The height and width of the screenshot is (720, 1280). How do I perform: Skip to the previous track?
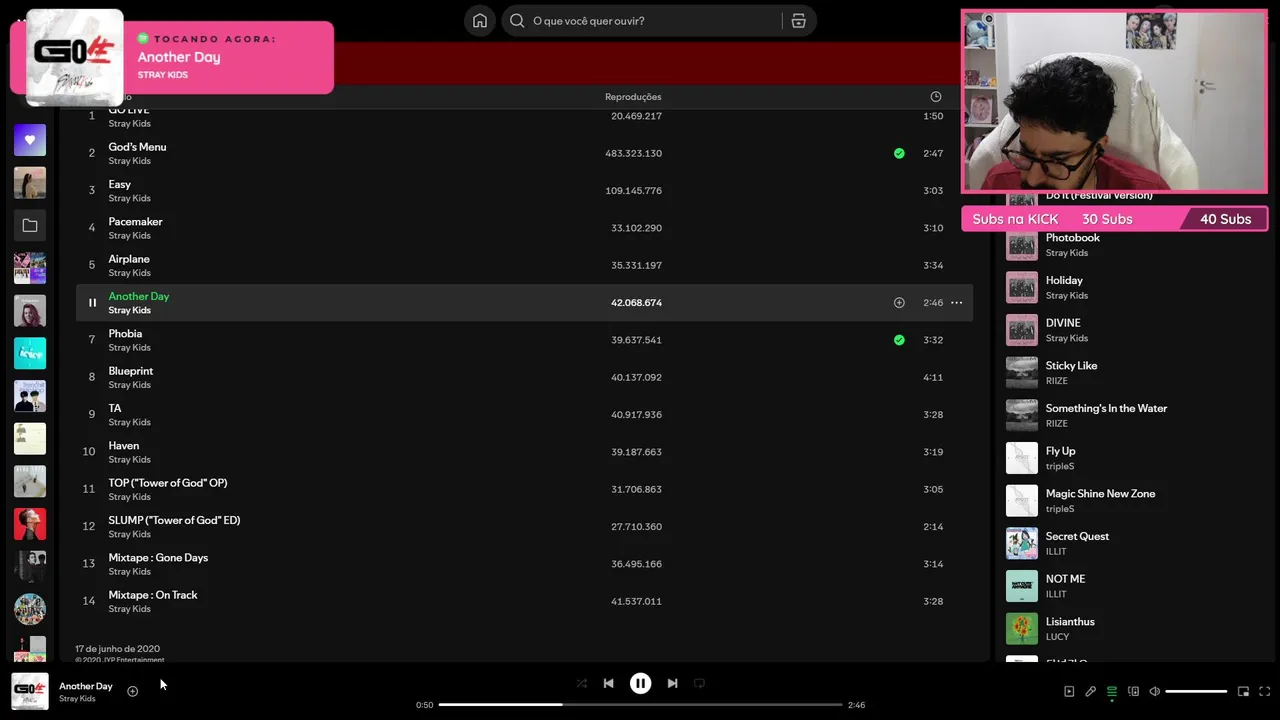coord(608,683)
